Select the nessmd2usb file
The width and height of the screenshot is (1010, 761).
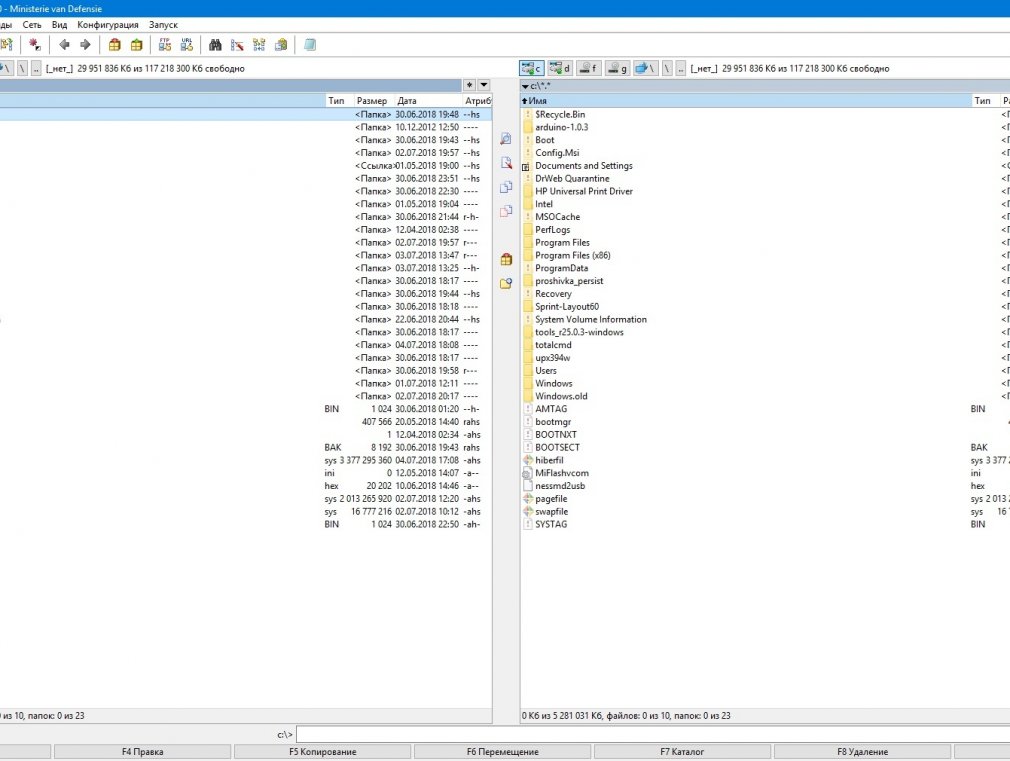[560, 486]
